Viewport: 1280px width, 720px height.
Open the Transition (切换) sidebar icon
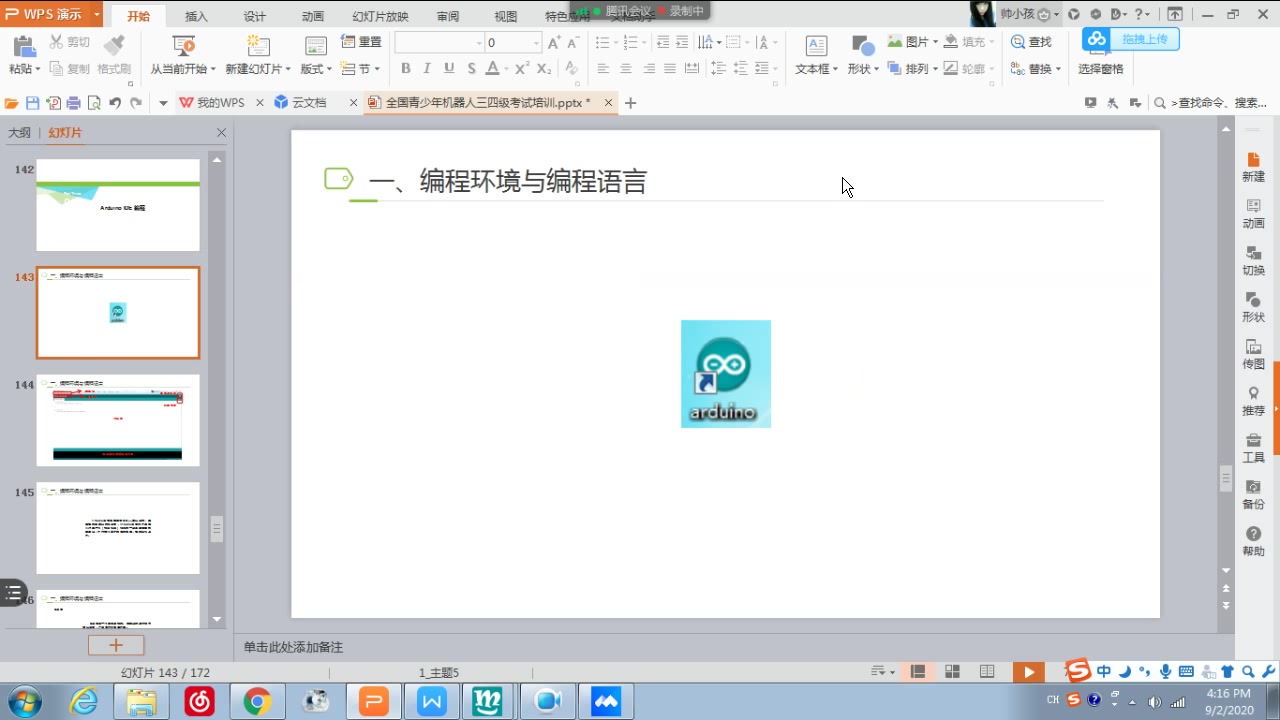point(1253,261)
